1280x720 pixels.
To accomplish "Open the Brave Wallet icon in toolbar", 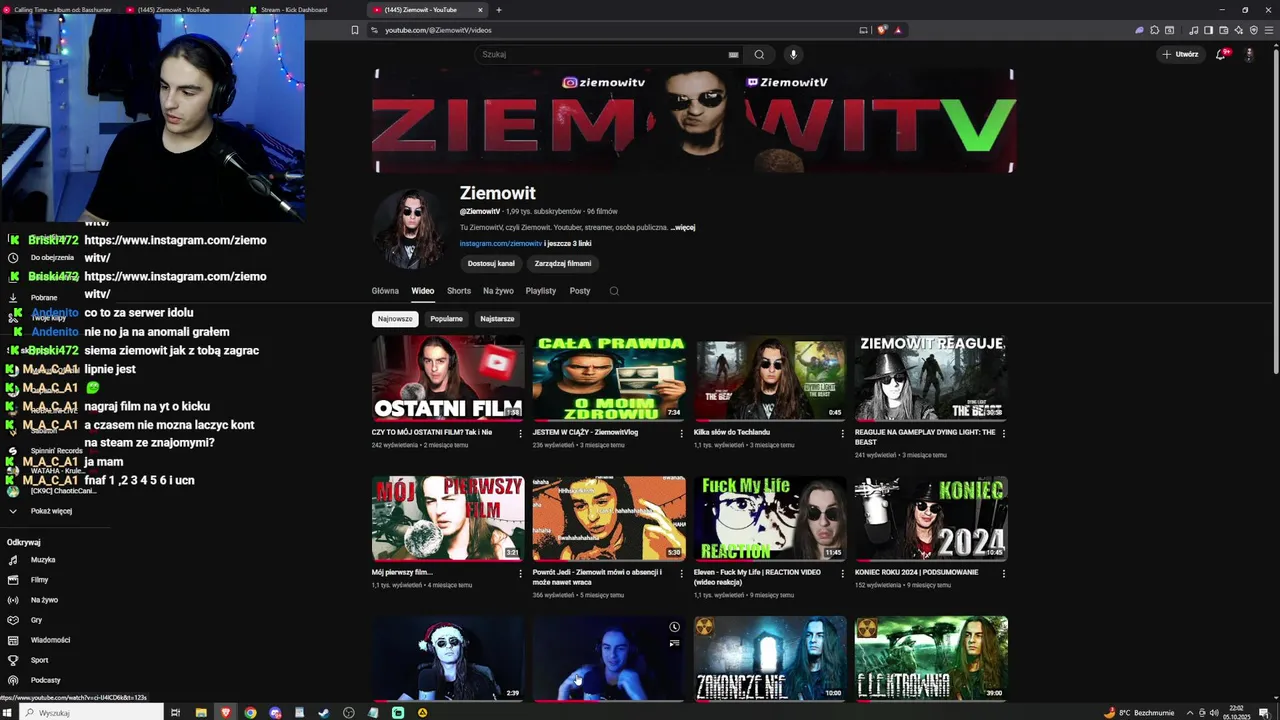I will click(1223, 30).
